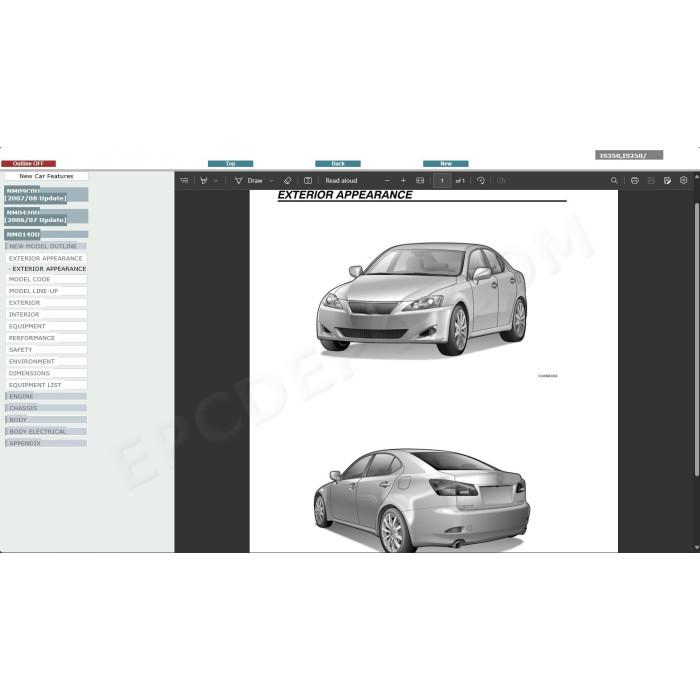Start Read aloud
This screenshot has width=700, height=700.
pyautogui.click(x=341, y=180)
